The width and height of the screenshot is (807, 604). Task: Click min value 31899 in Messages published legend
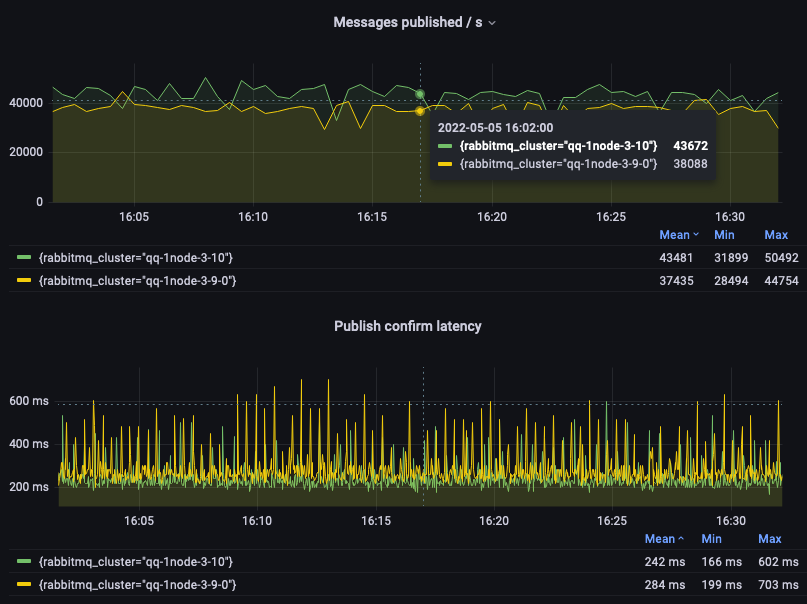[x=731, y=258]
